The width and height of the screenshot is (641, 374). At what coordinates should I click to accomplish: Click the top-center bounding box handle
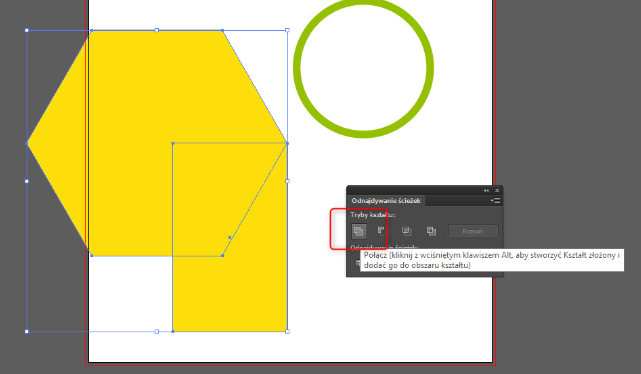point(157,30)
